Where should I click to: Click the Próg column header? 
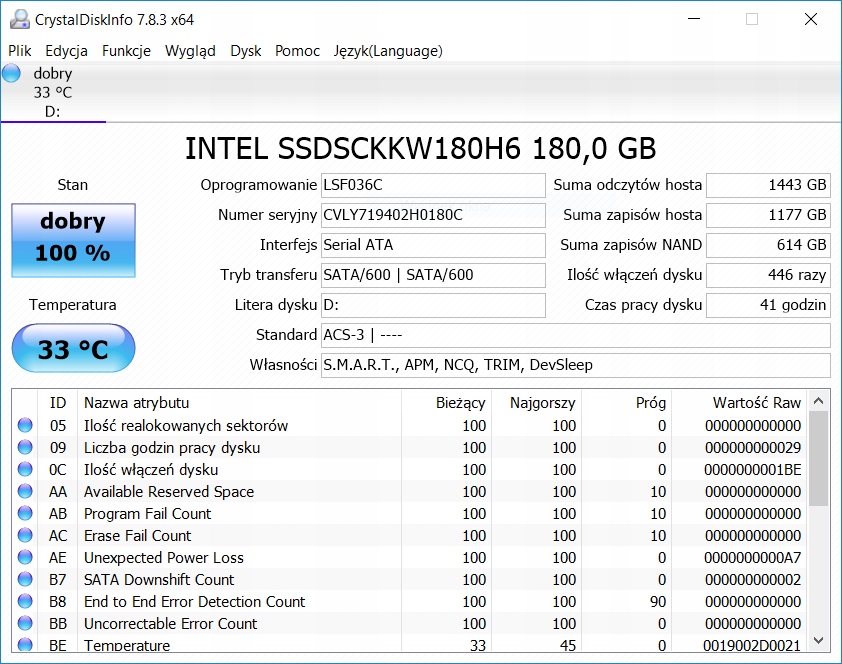point(626,403)
